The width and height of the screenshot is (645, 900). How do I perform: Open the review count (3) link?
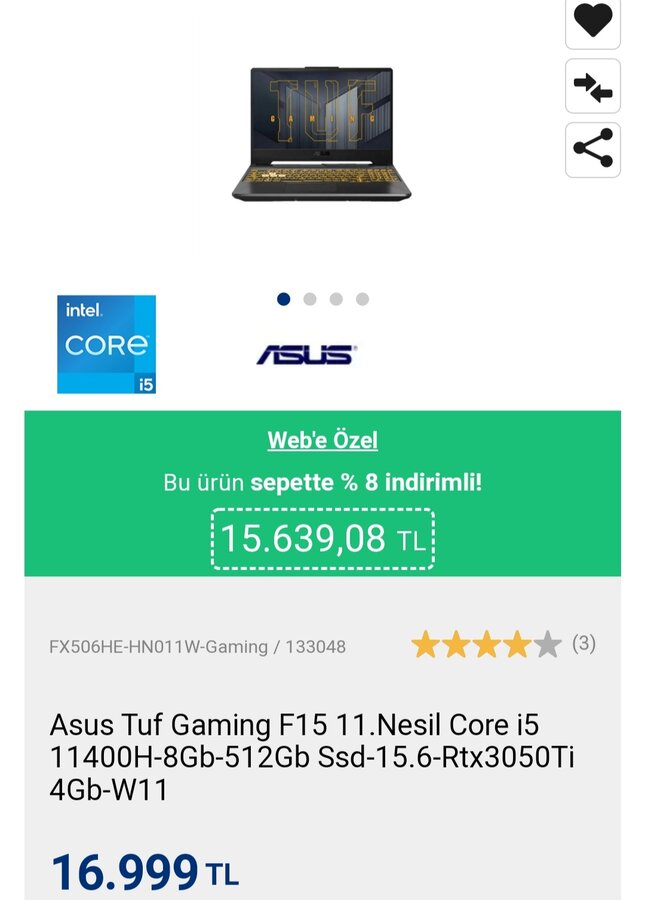(584, 643)
